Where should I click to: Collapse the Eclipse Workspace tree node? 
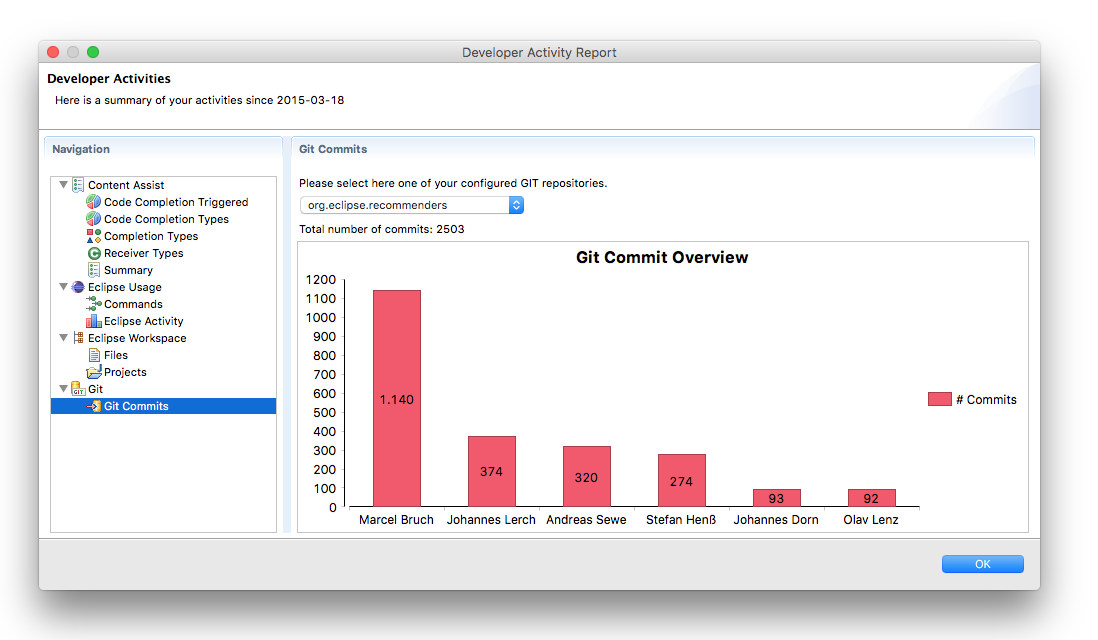[x=64, y=338]
